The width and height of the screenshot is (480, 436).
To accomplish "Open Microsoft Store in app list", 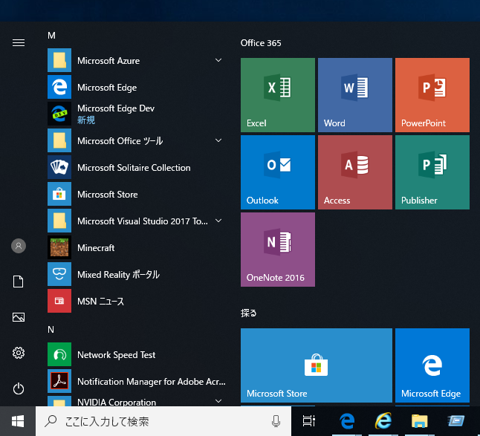I will click(137, 194).
